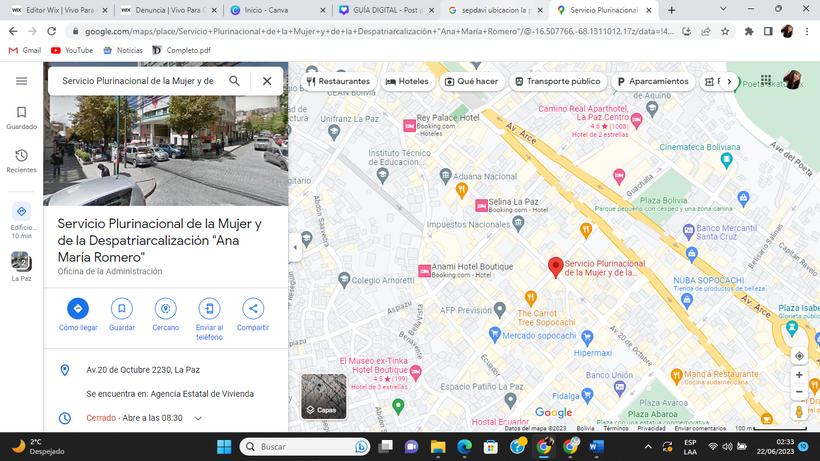Image resolution: width=820 pixels, height=461 pixels.
Task: Zoom in on the map with plus
Action: 799,375
